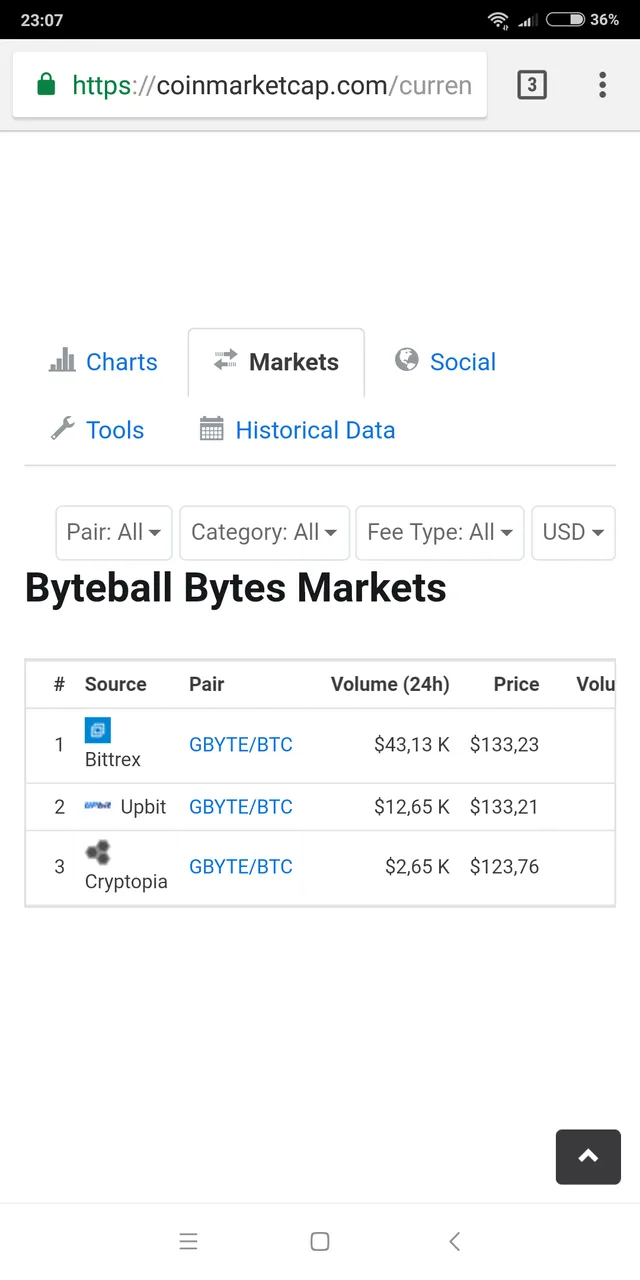Open the Upbit GBYTE/BTC pair link

pyautogui.click(x=241, y=807)
